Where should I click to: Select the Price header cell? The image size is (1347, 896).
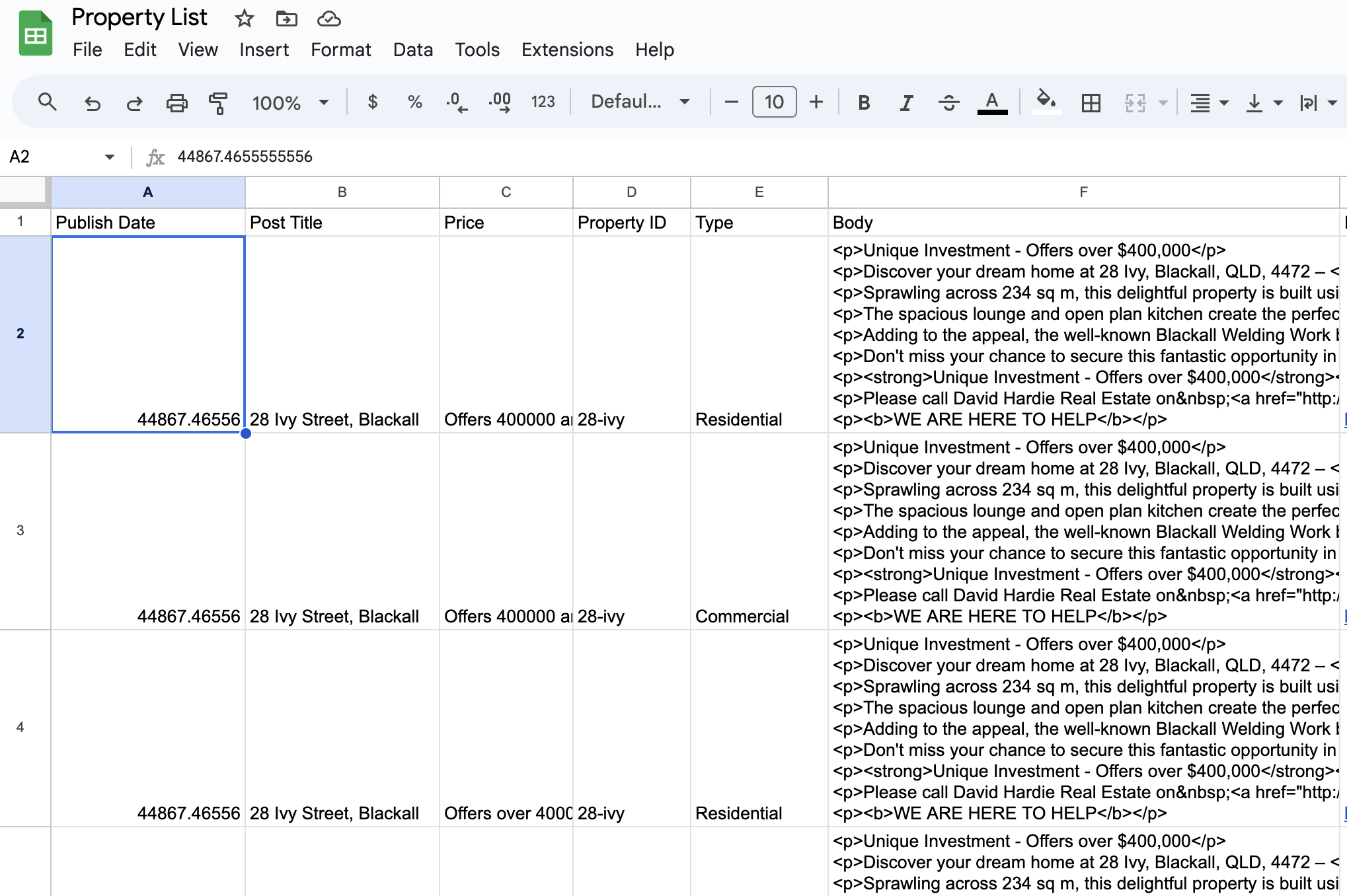coord(506,222)
